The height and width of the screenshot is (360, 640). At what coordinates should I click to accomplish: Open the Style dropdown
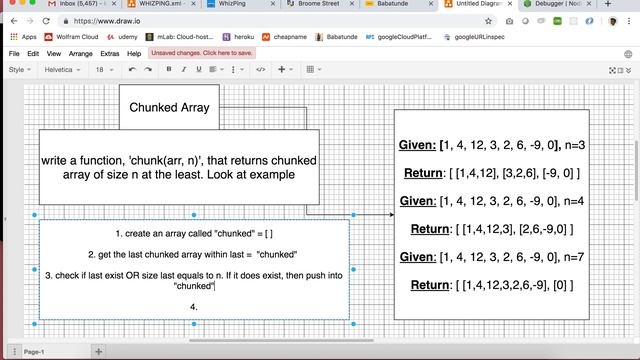point(20,70)
